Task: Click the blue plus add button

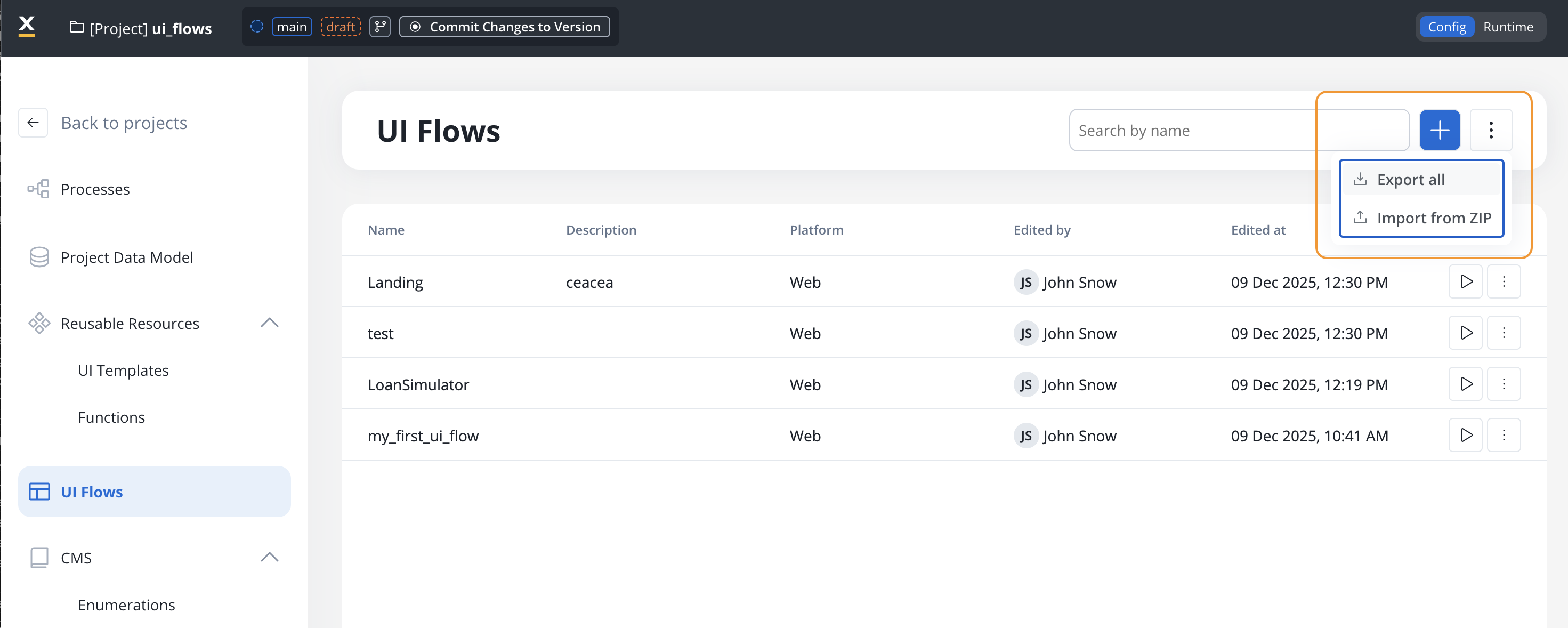Action: (1439, 131)
